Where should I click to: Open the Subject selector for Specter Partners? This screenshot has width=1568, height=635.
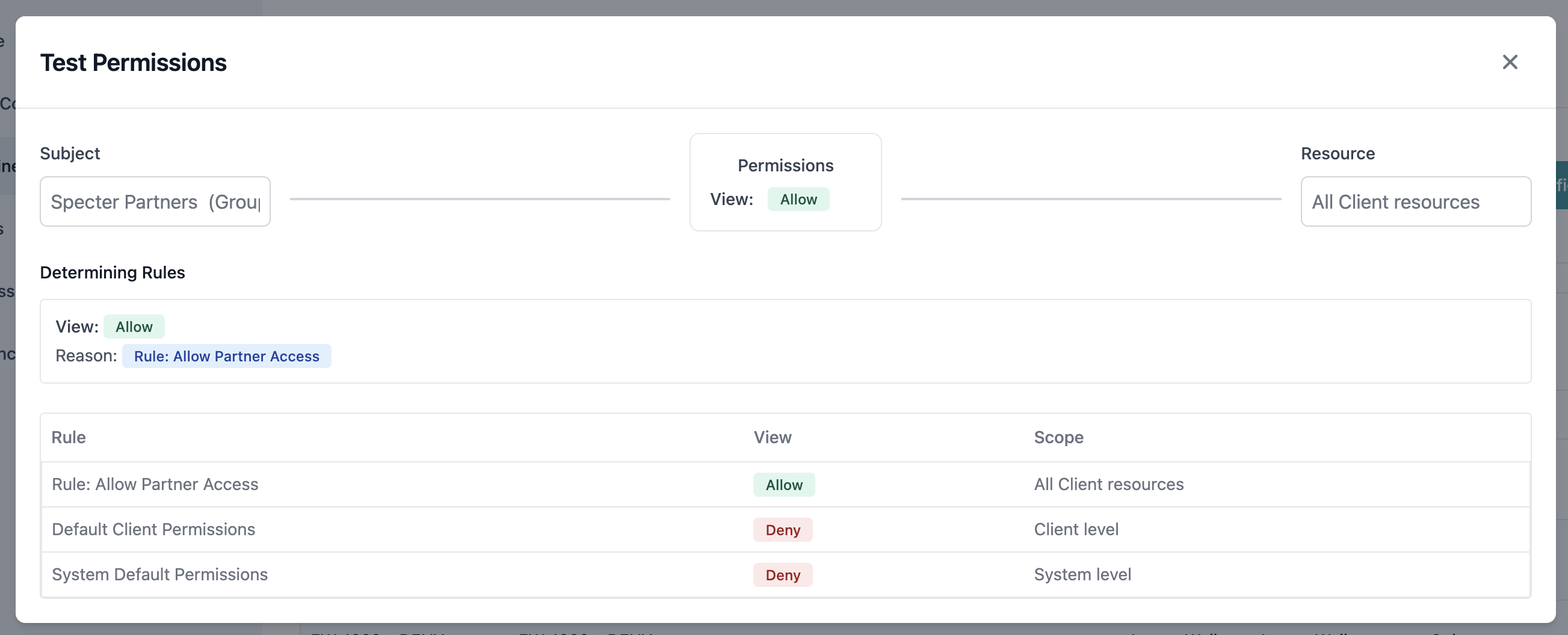[x=155, y=201]
